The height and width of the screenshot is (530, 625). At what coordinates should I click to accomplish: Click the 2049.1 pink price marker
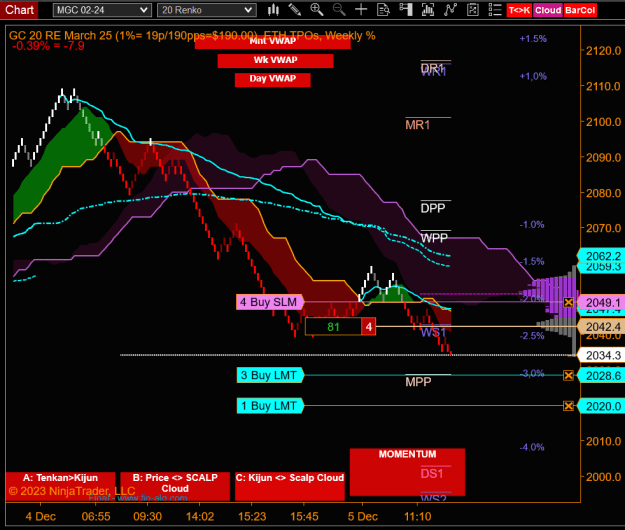(603, 302)
